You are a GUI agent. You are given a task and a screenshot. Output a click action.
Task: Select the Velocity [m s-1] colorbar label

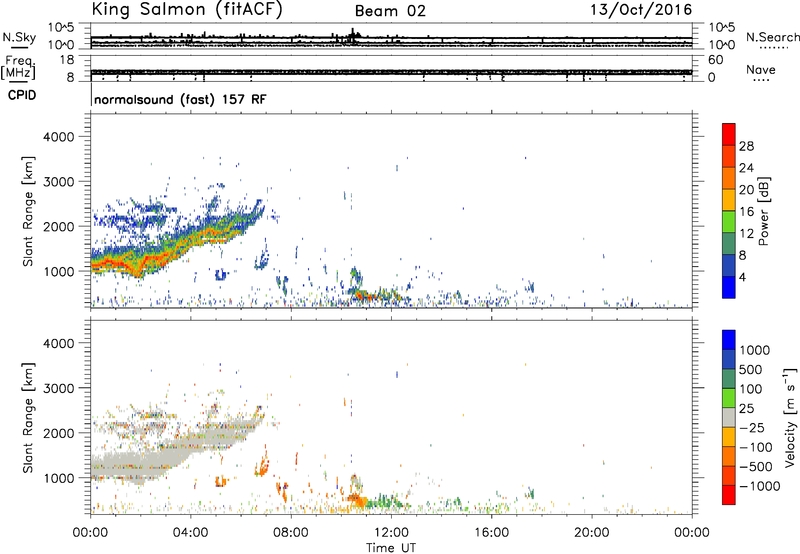(x=790, y=417)
